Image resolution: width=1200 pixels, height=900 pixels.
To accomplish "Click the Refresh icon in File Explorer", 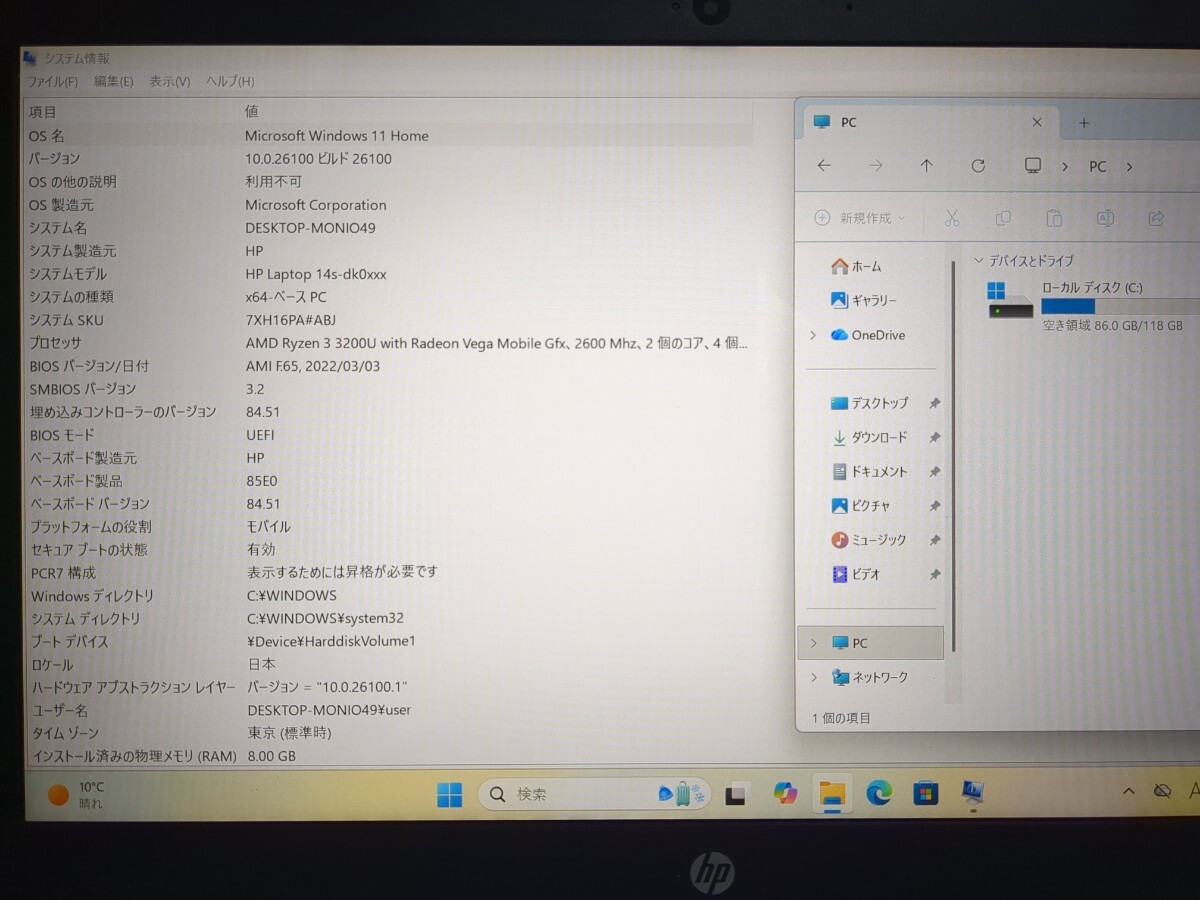I will [978, 166].
